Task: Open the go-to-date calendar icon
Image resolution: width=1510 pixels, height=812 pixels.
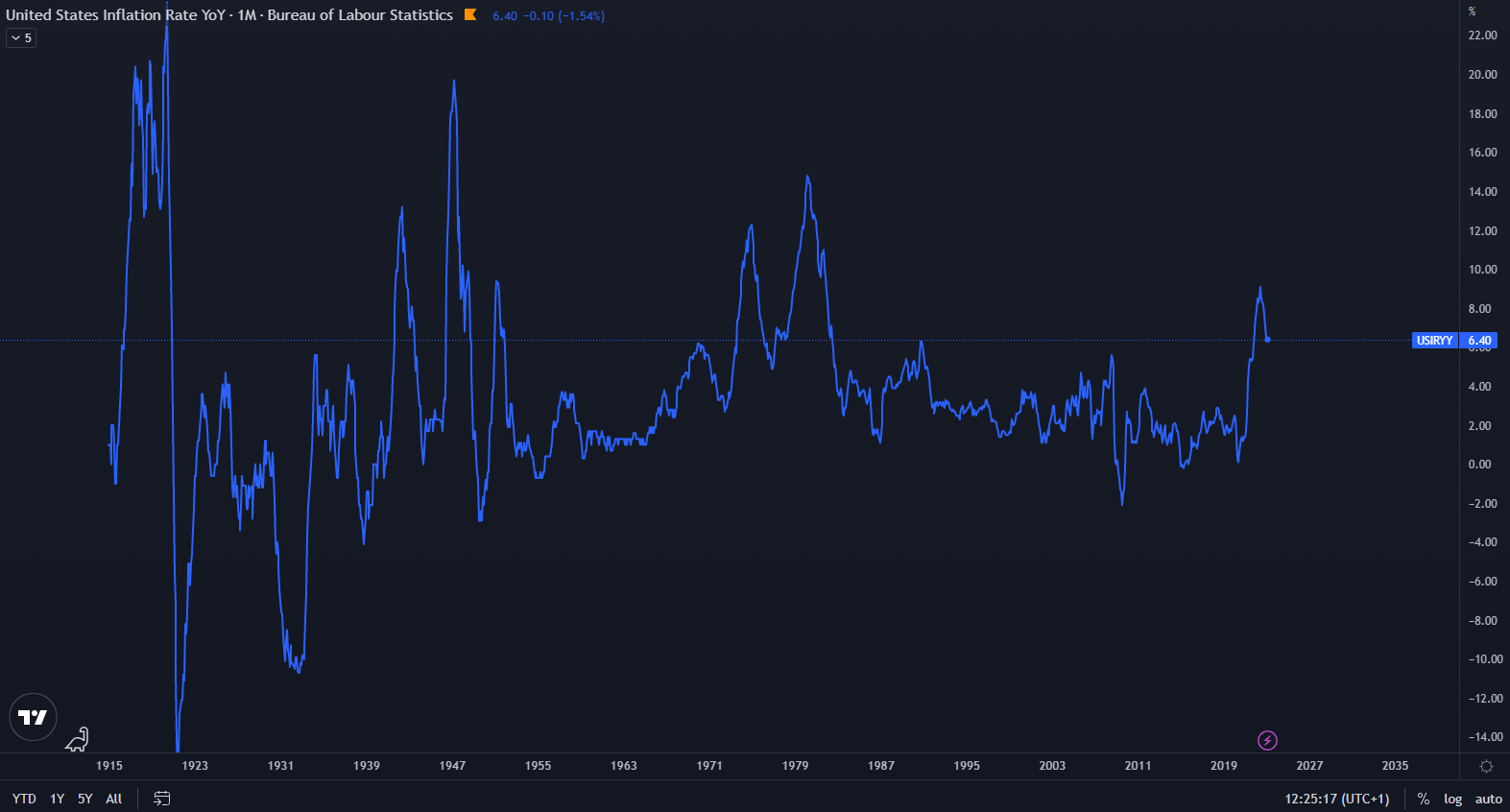Action: 162,799
